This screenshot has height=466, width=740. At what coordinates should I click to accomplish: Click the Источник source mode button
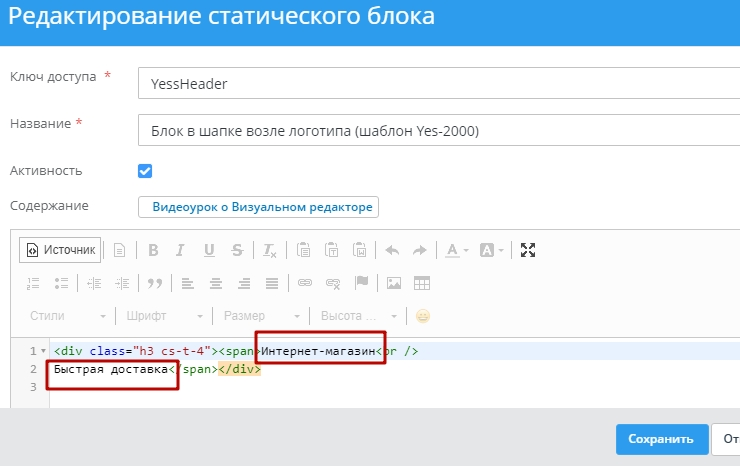click(61, 250)
